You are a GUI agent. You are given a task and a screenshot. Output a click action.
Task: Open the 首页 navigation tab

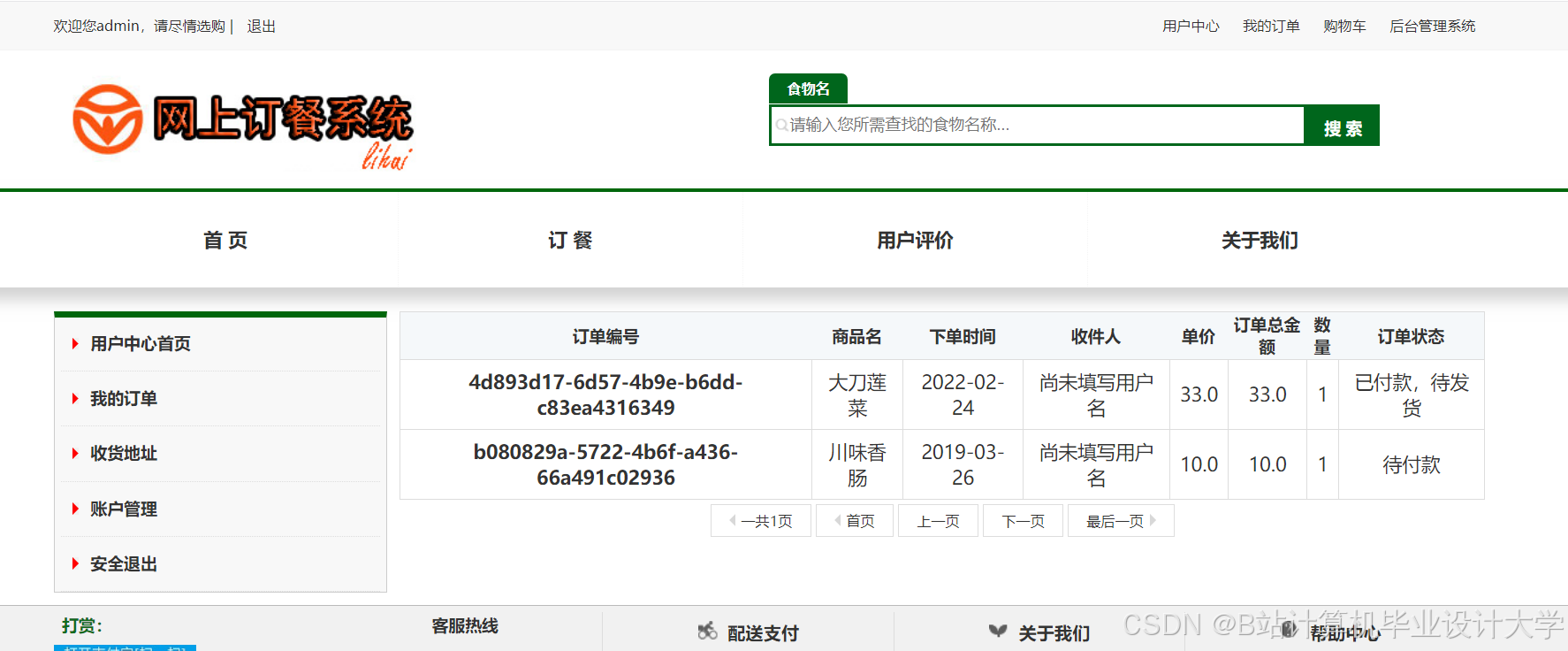point(225,240)
